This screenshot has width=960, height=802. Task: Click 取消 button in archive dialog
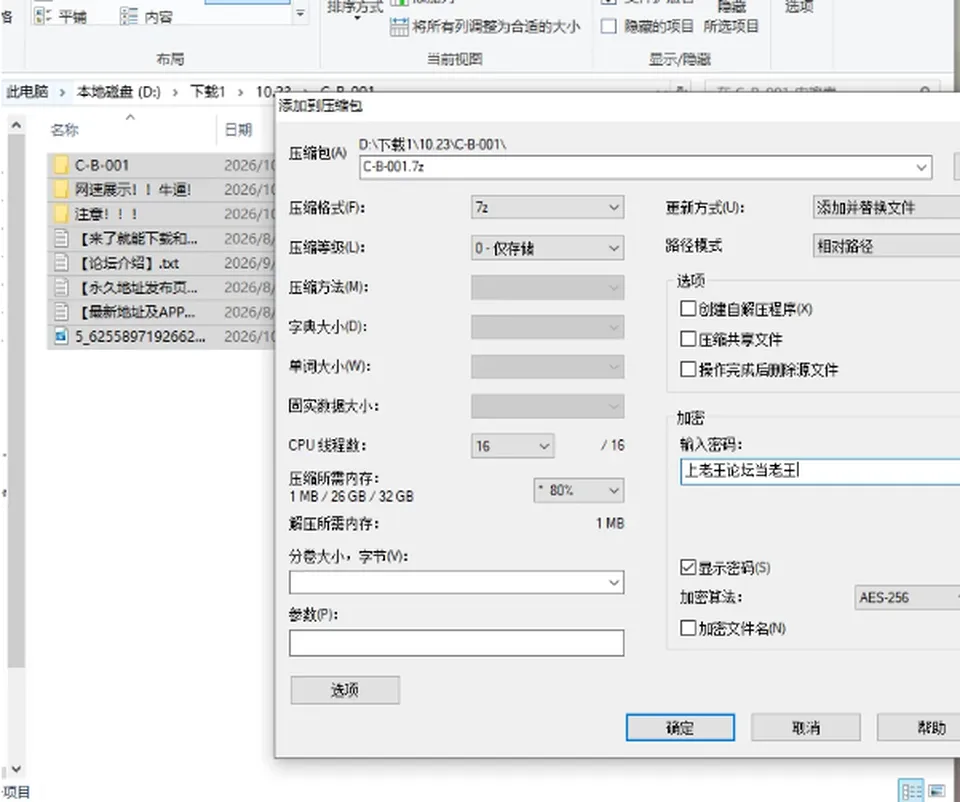tap(806, 727)
